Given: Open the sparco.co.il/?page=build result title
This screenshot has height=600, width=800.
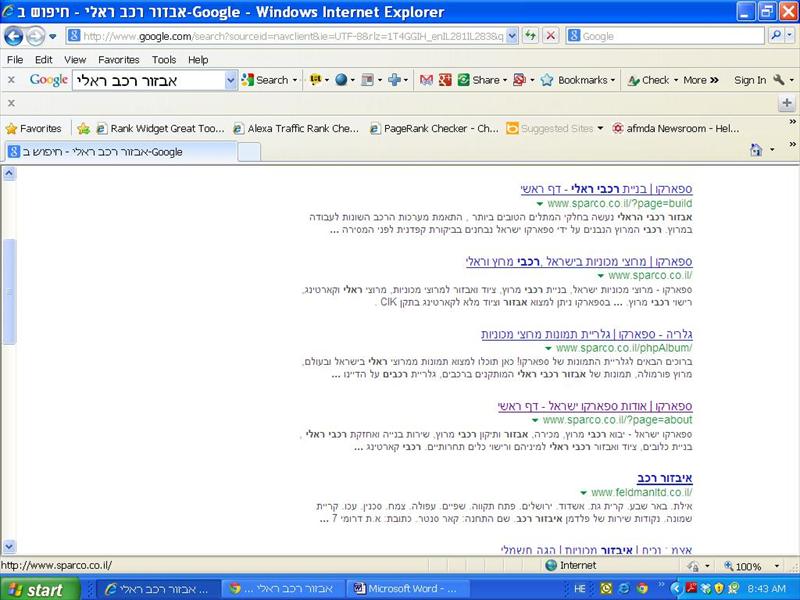Looking at the screenshot, I should point(606,189).
